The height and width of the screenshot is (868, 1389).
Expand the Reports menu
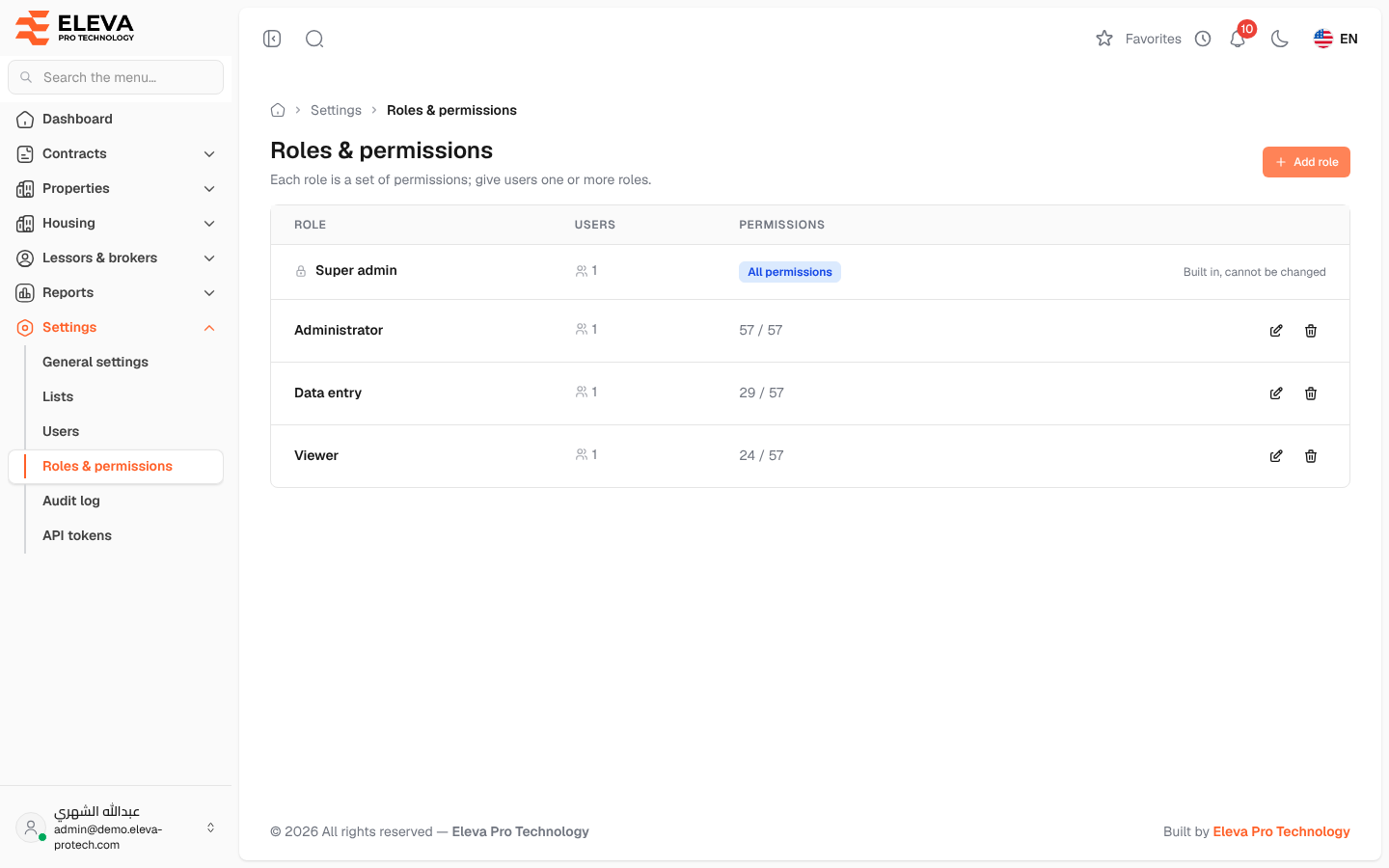pyautogui.click(x=116, y=292)
